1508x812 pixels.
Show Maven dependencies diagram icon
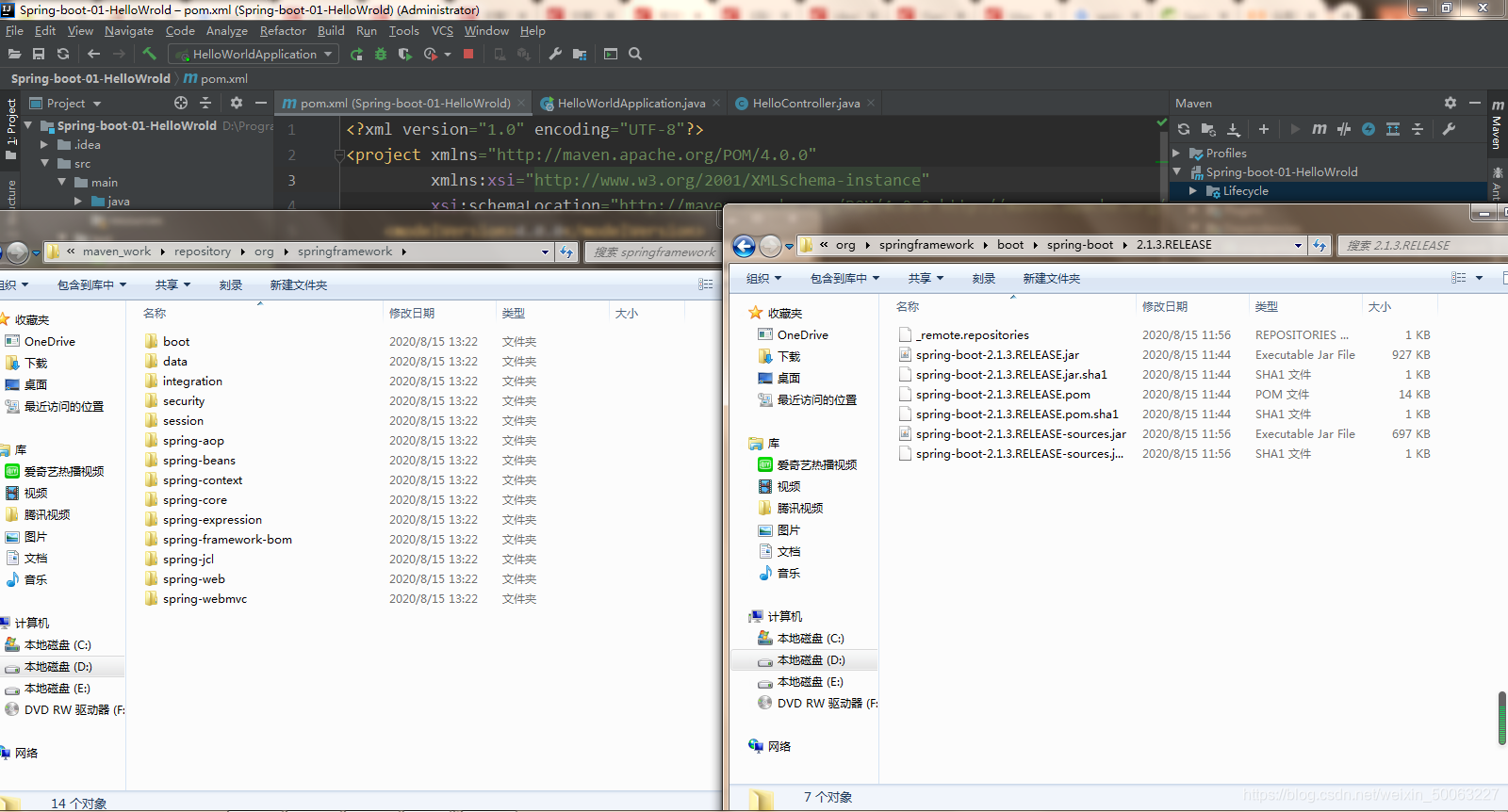coord(1393,129)
